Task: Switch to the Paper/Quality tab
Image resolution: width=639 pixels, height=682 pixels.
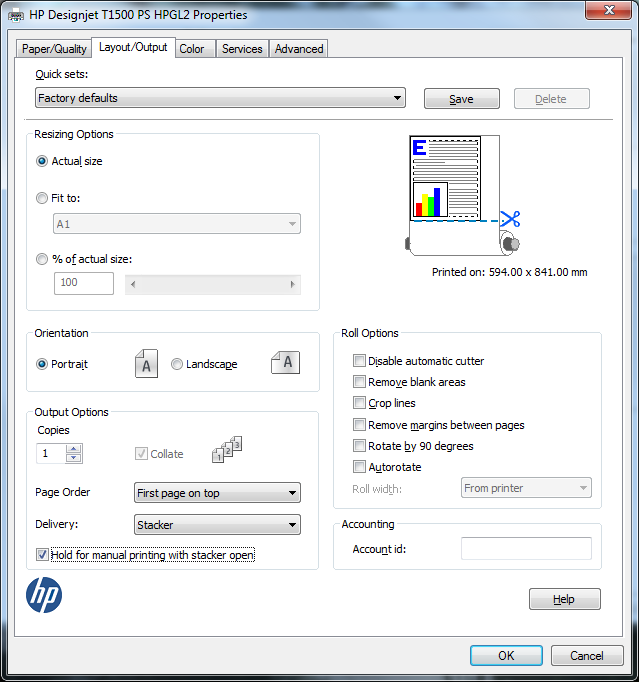Action: pos(54,49)
